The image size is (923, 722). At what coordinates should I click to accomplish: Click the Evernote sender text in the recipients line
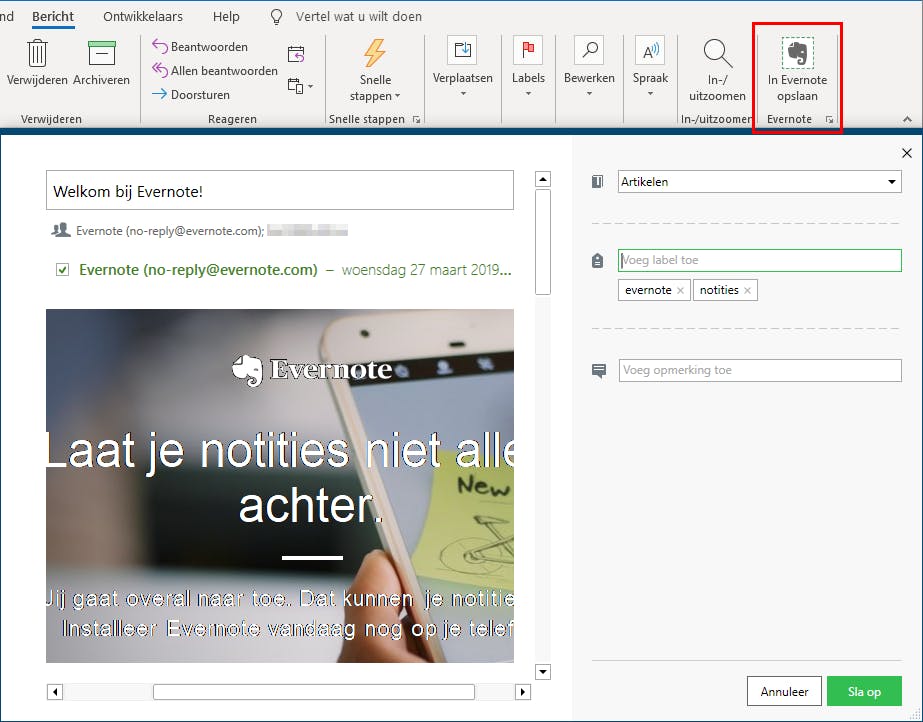coord(170,231)
